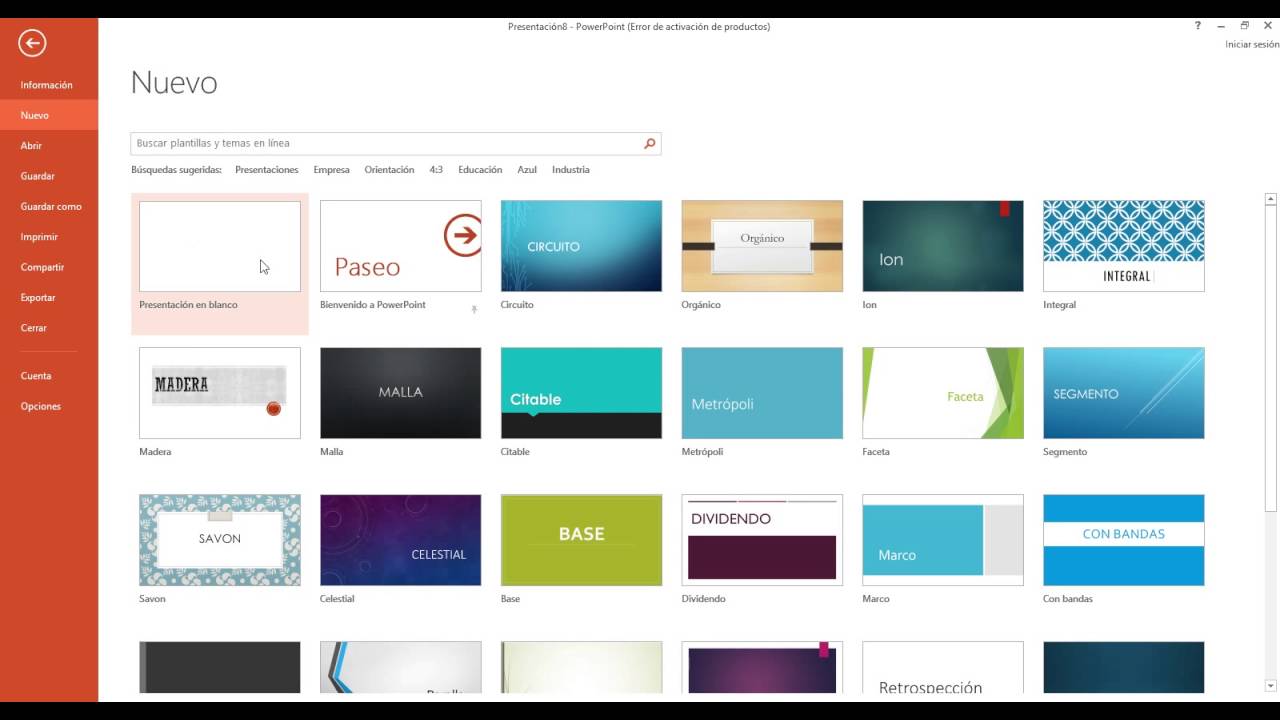Click the Orientación suggested search
The height and width of the screenshot is (720, 1280).
click(389, 170)
